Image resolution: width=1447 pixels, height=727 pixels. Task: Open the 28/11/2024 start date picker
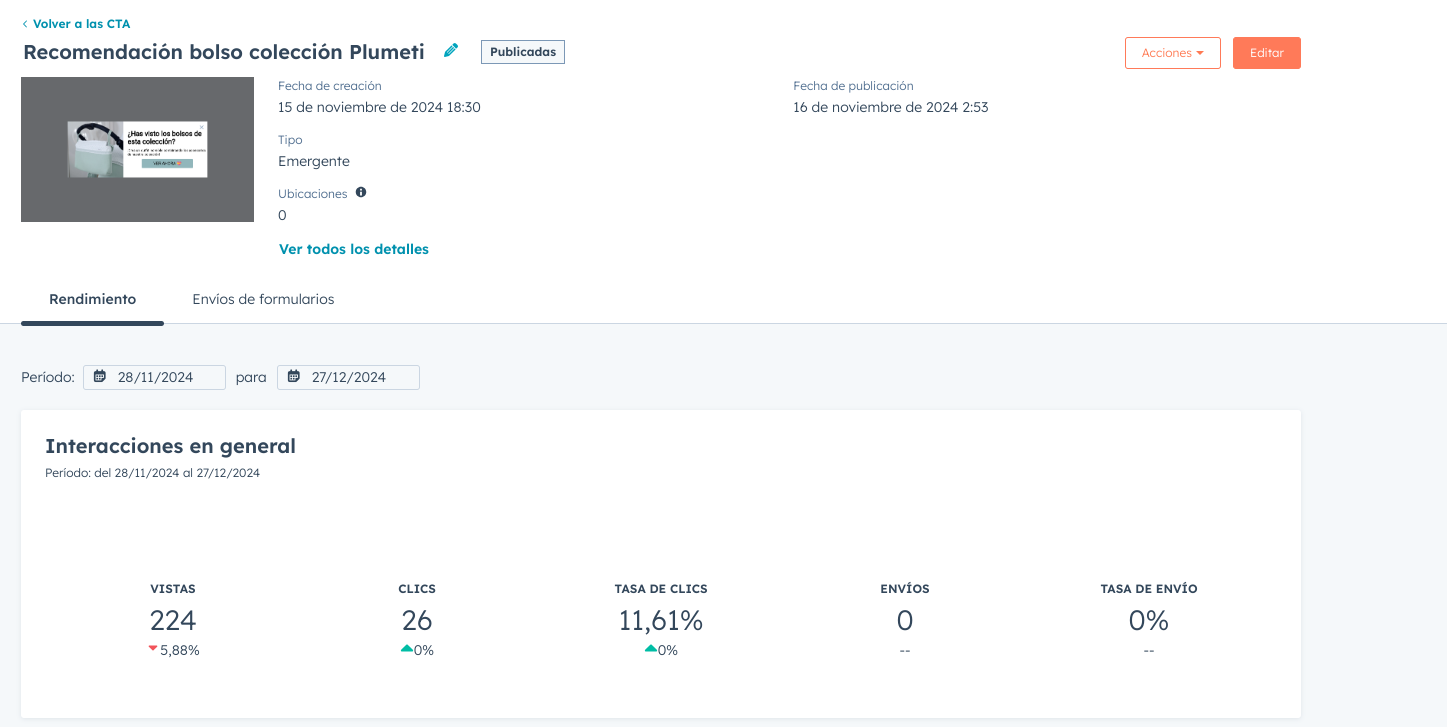(155, 377)
